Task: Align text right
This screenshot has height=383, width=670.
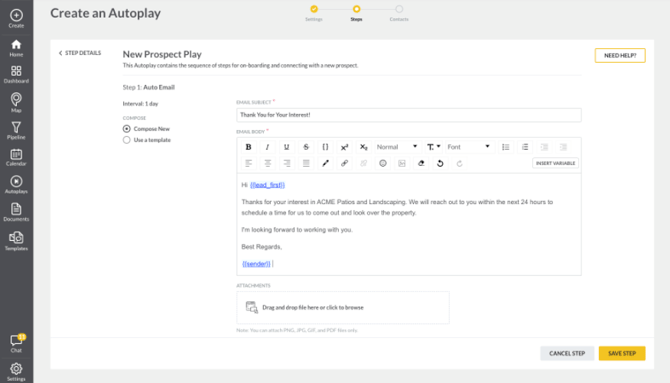Action: tap(287, 163)
